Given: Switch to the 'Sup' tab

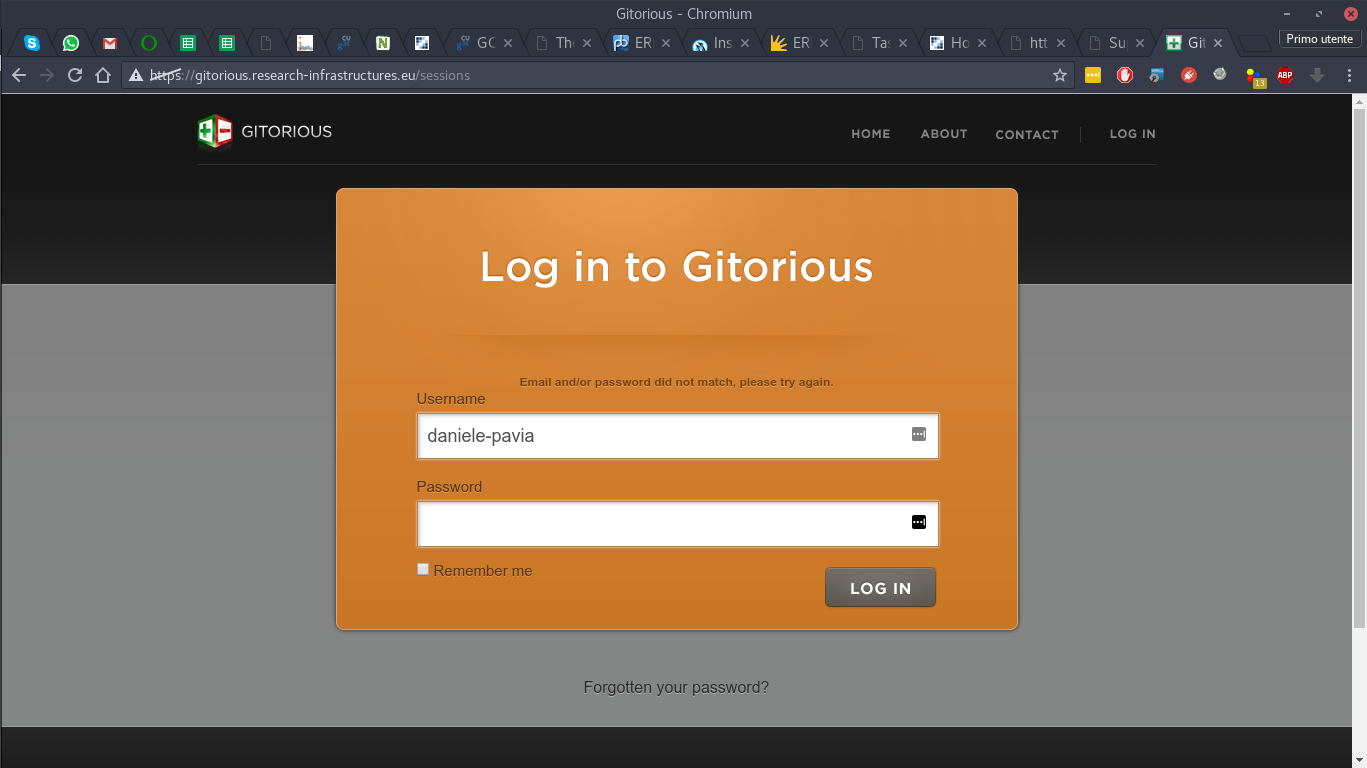Looking at the screenshot, I should click(x=1117, y=43).
